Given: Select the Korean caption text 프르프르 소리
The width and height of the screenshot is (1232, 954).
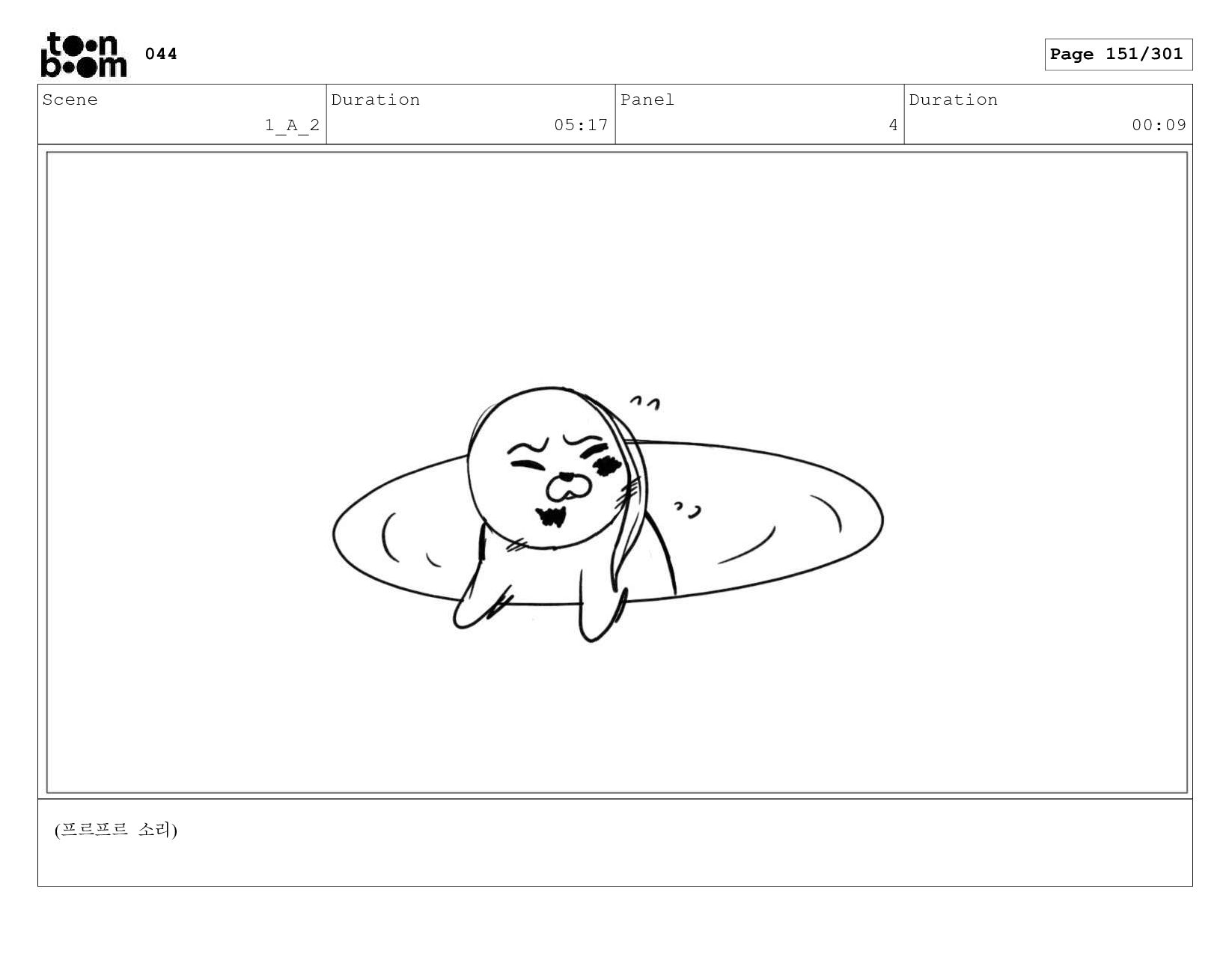Looking at the screenshot, I should click(116, 830).
